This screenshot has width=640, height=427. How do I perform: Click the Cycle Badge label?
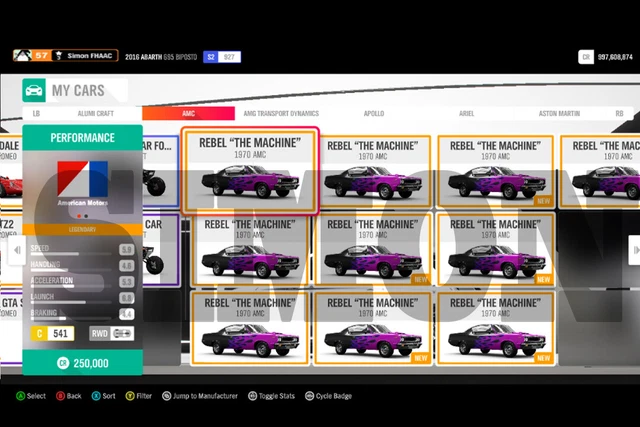[334, 396]
